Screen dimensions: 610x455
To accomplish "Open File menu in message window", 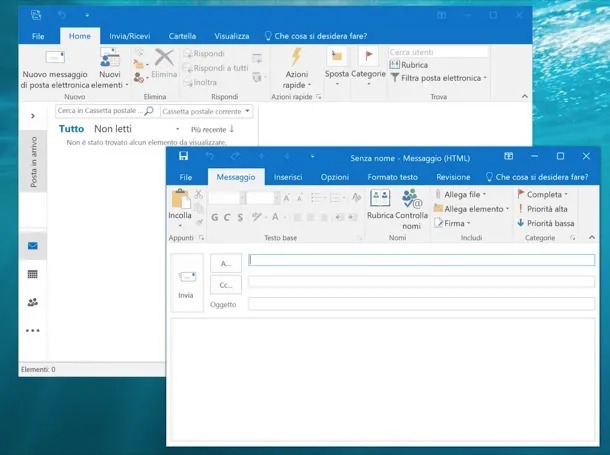I will tap(186, 177).
